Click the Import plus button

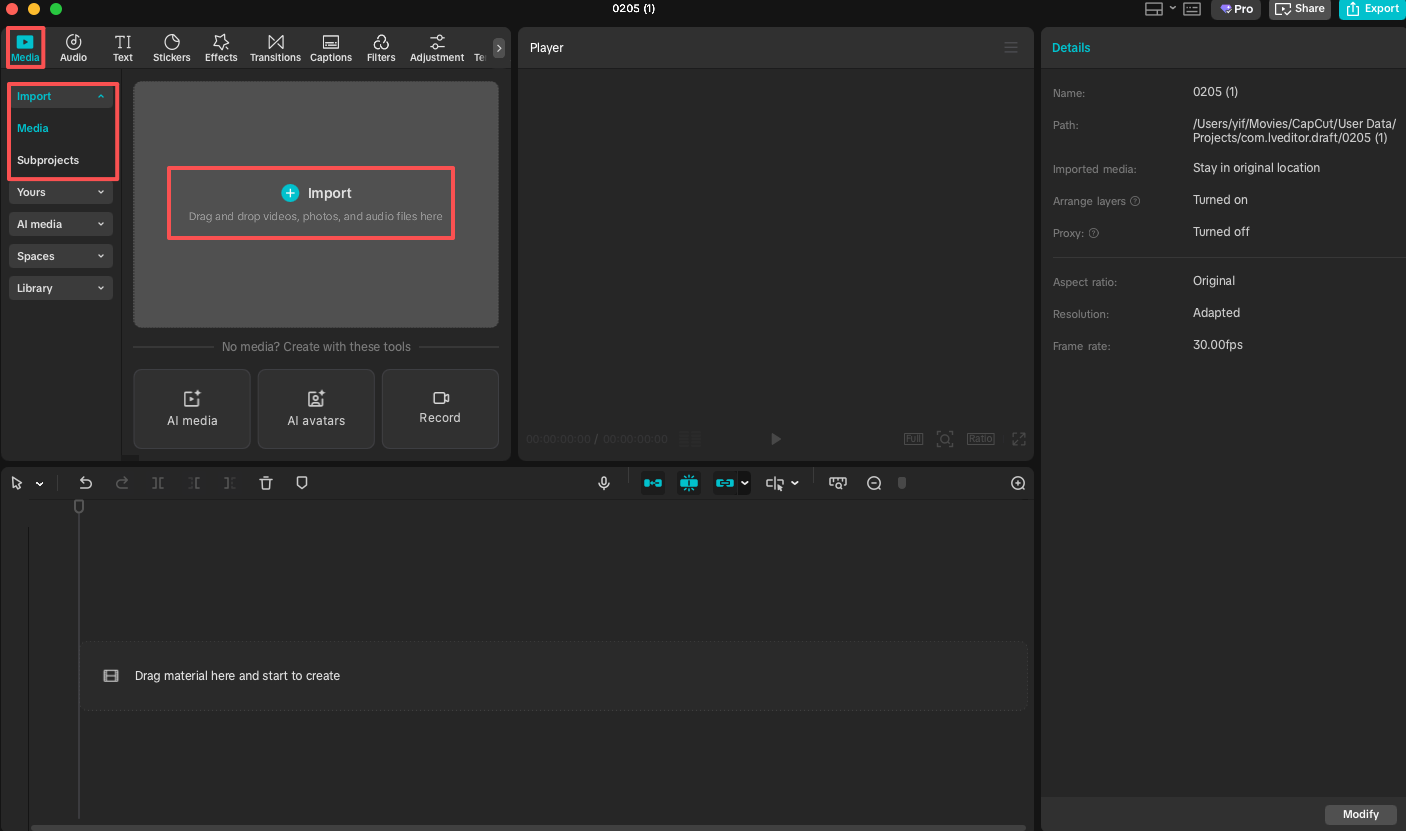pos(290,193)
